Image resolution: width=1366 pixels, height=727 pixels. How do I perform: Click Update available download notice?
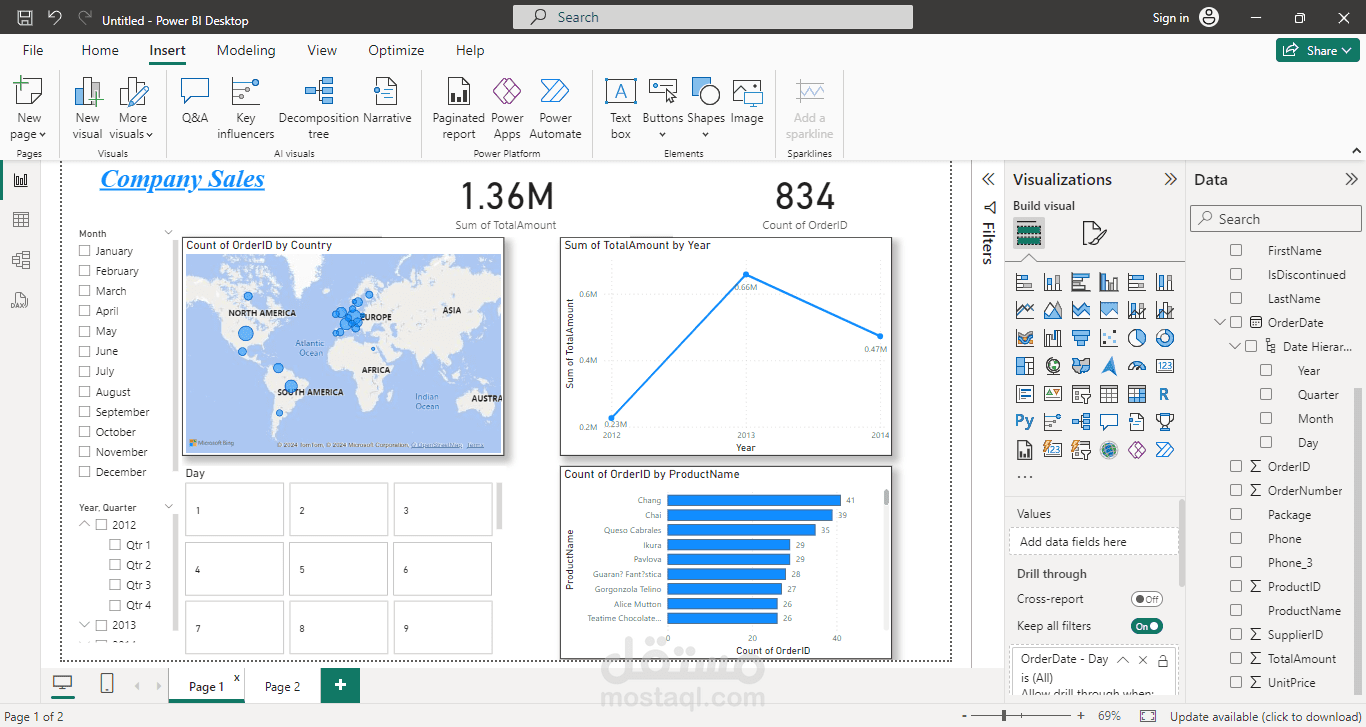[1267, 716]
